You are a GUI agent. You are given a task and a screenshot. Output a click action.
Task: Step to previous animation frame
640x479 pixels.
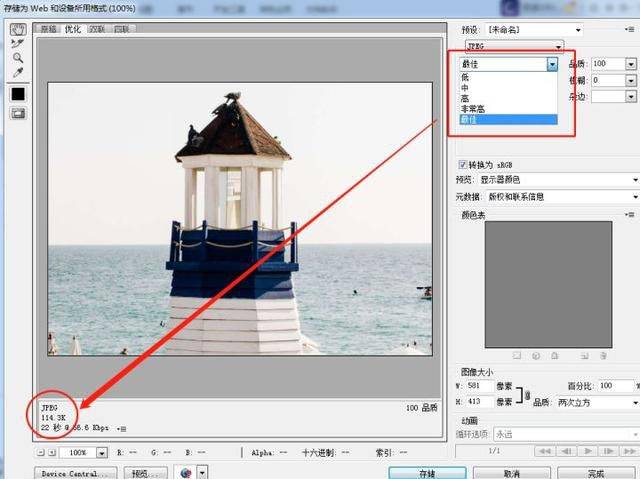(566, 451)
